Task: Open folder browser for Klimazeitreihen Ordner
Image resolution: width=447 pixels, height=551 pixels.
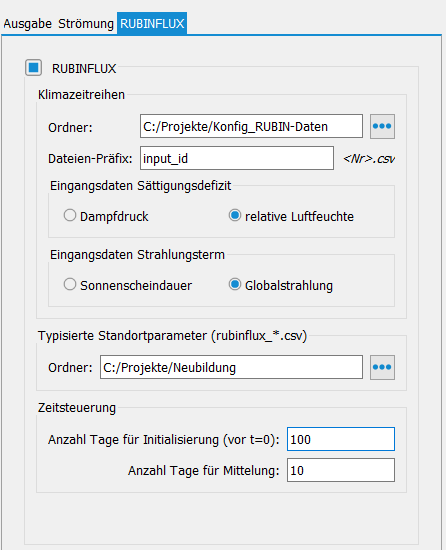Action: pyautogui.click(x=382, y=126)
